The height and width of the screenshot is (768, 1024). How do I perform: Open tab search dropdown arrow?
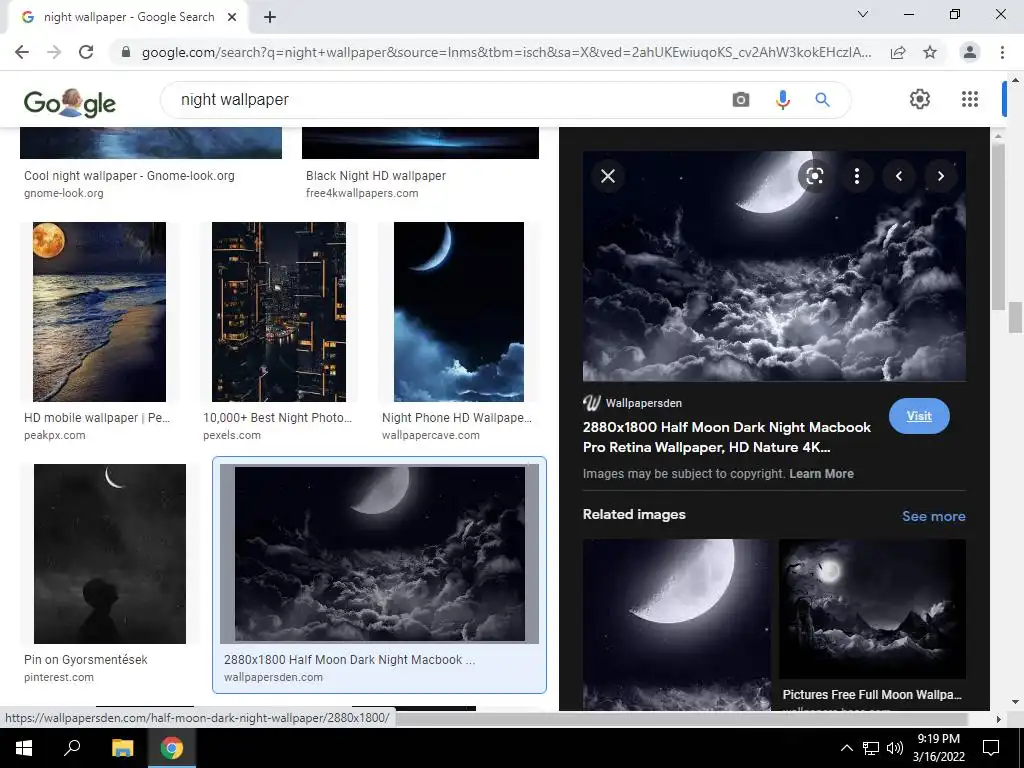click(863, 14)
